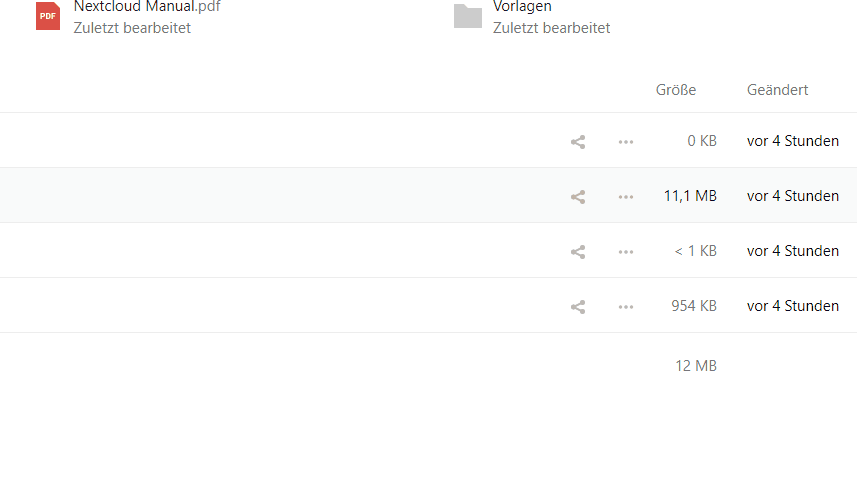The width and height of the screenshot is (857, 481).
Task: Click 'vor 4 Stunden' in the 0 KB row
Action: pos(793,141)
